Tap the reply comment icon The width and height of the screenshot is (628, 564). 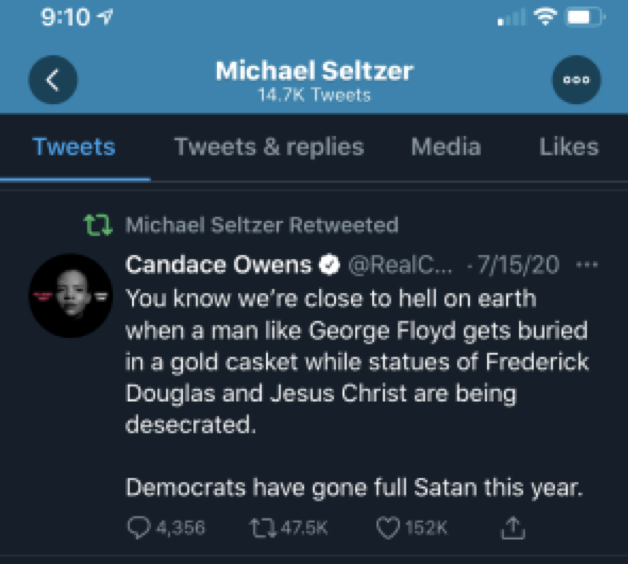pos(139,526)
